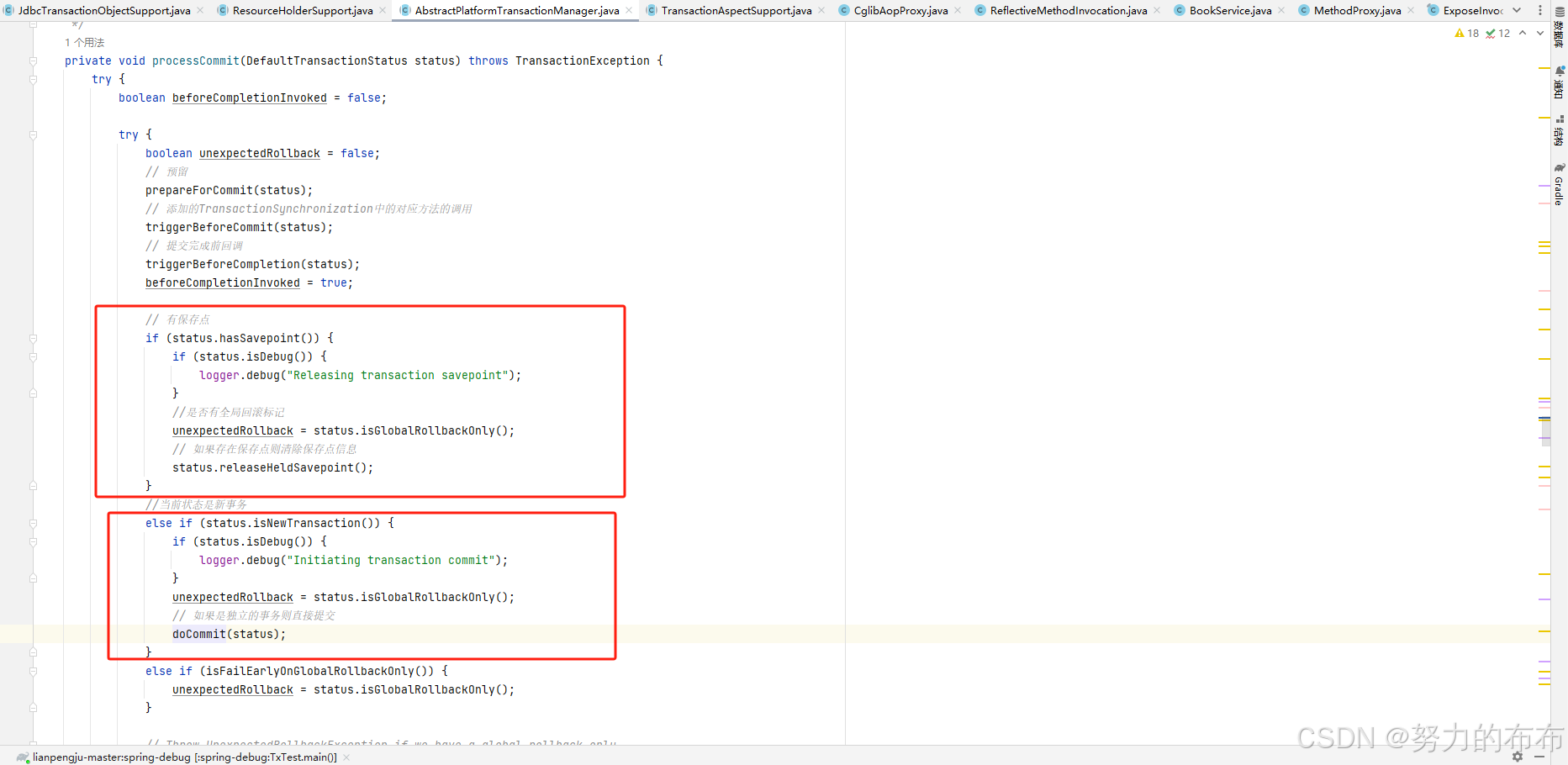Click processCommit in the method signature
This screenshot has height=765, width=1568.
(x=196, y=61)
